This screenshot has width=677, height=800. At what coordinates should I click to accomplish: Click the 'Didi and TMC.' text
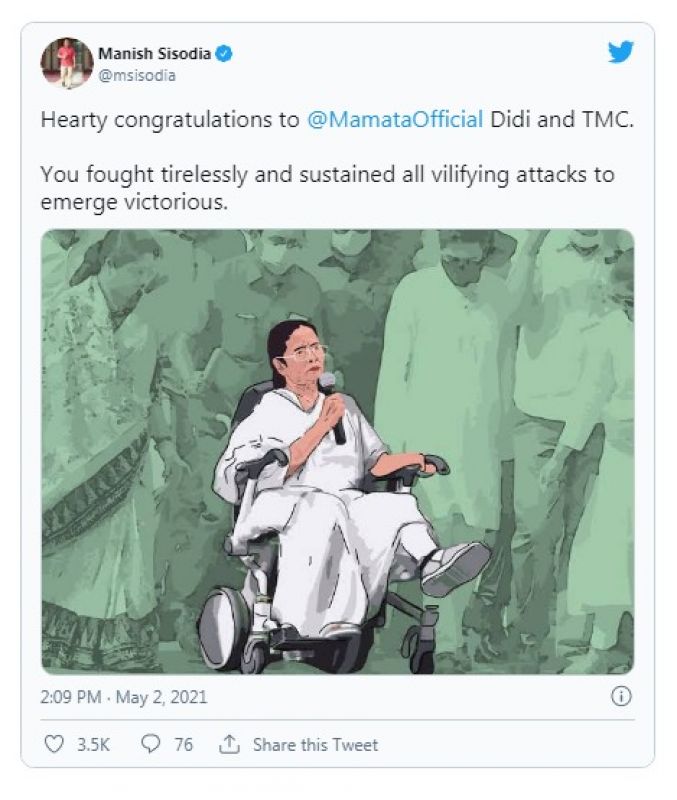pyautogui.click(x=562, y=119)
